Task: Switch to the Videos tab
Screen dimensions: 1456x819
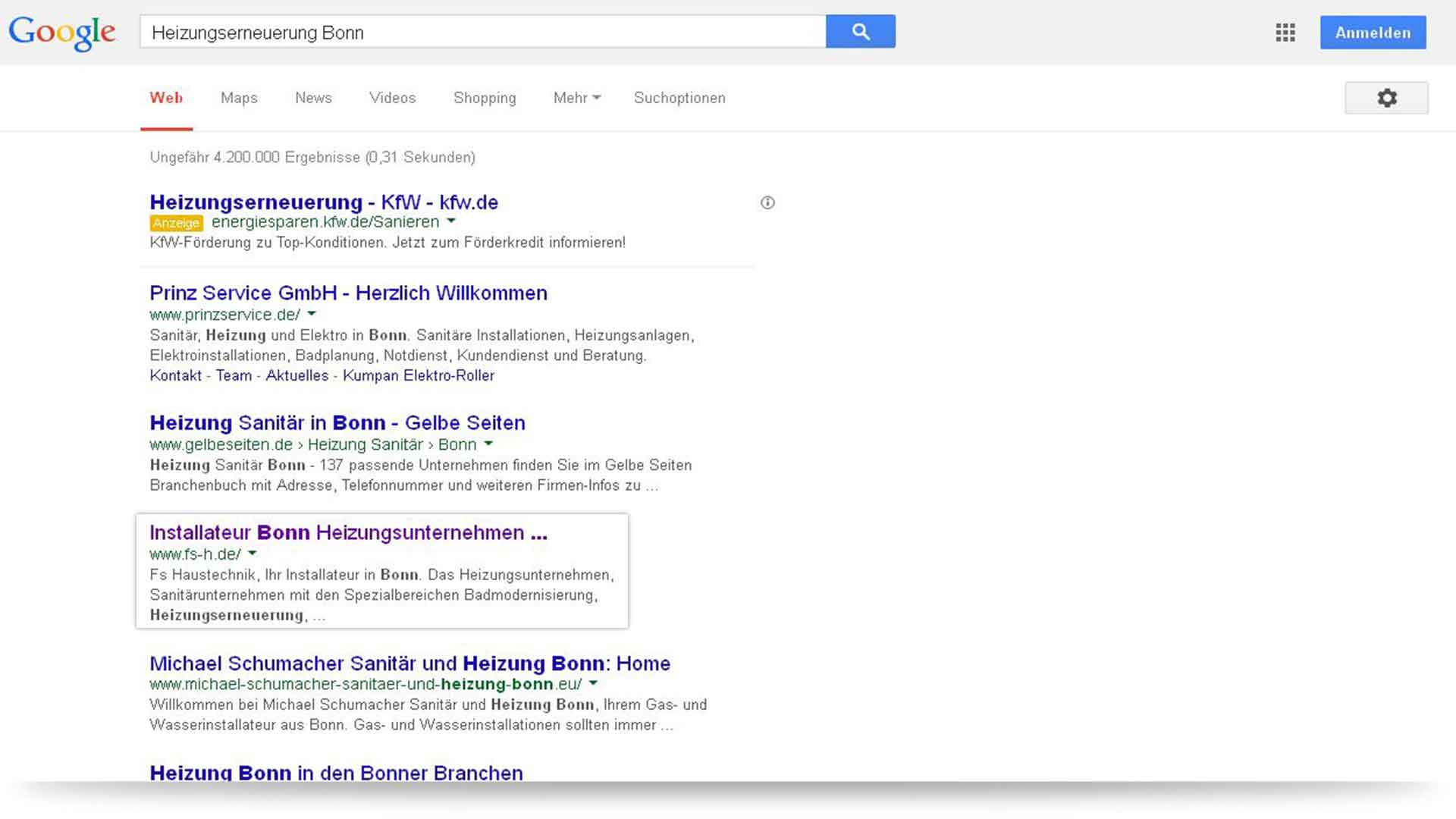Action: (392, 98)
